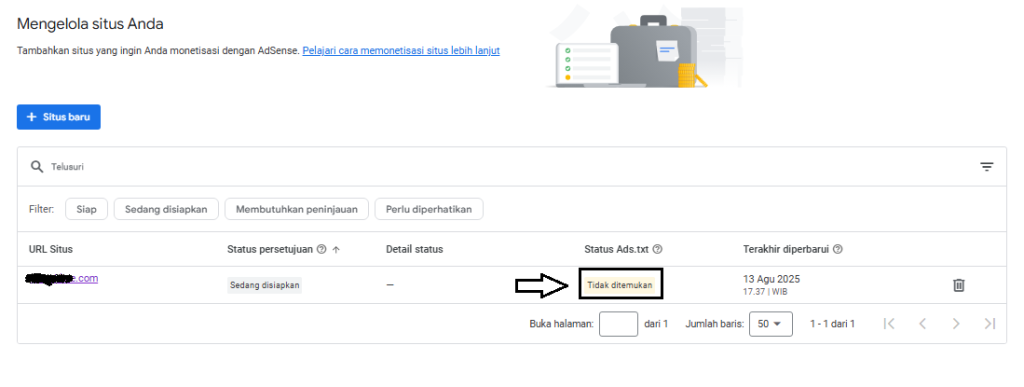Click into the Buka halaman page number field
Image resolution: width=1024 pixels, height=387 pixels.
618,324
